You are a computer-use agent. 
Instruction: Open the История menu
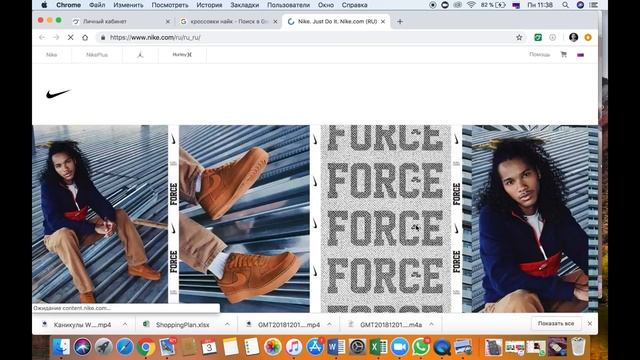click(x=209, y=5)
